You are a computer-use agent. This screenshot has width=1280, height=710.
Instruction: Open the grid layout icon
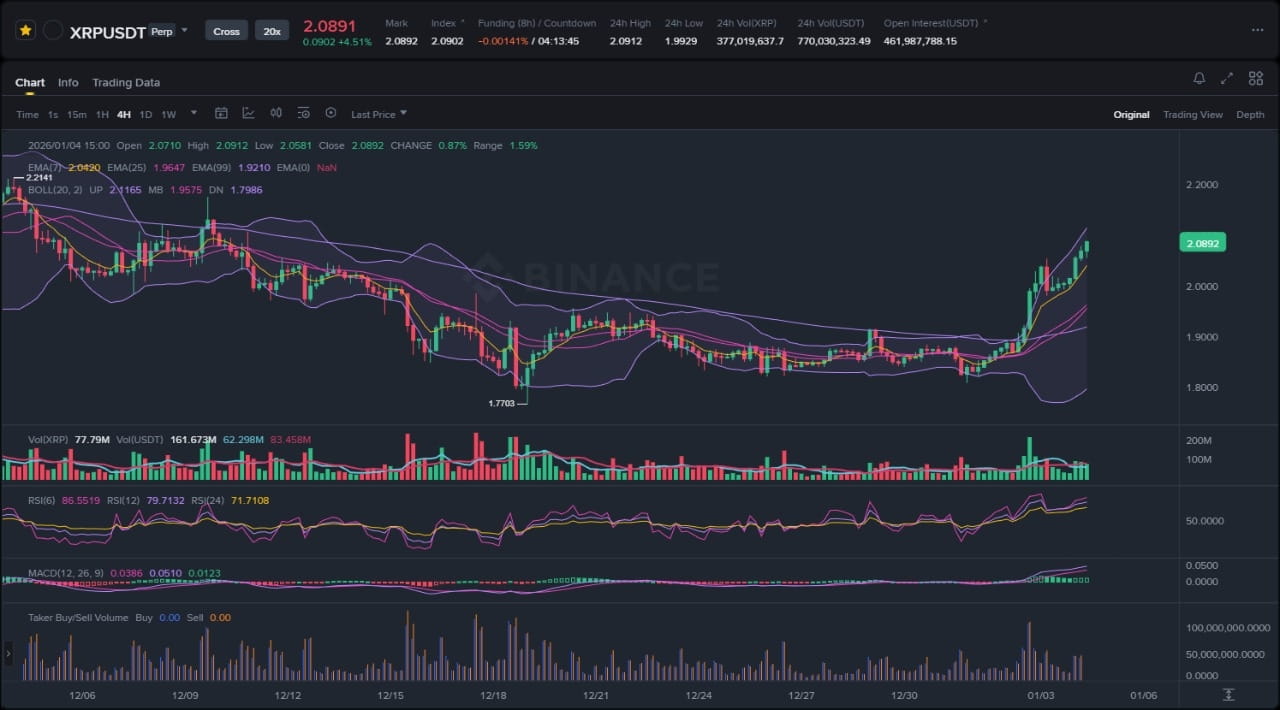(x=1255, y=78)
